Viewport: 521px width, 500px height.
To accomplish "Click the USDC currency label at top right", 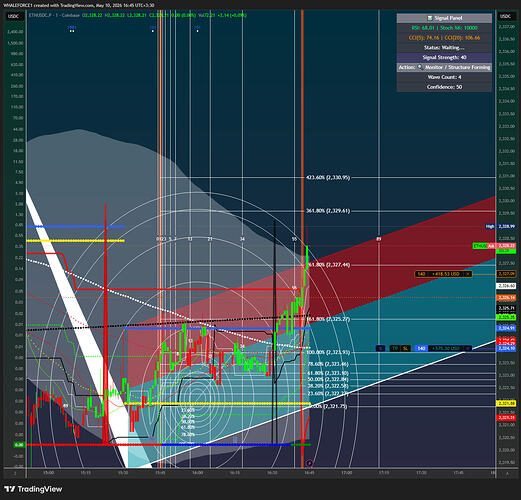I will pos(505,16).
